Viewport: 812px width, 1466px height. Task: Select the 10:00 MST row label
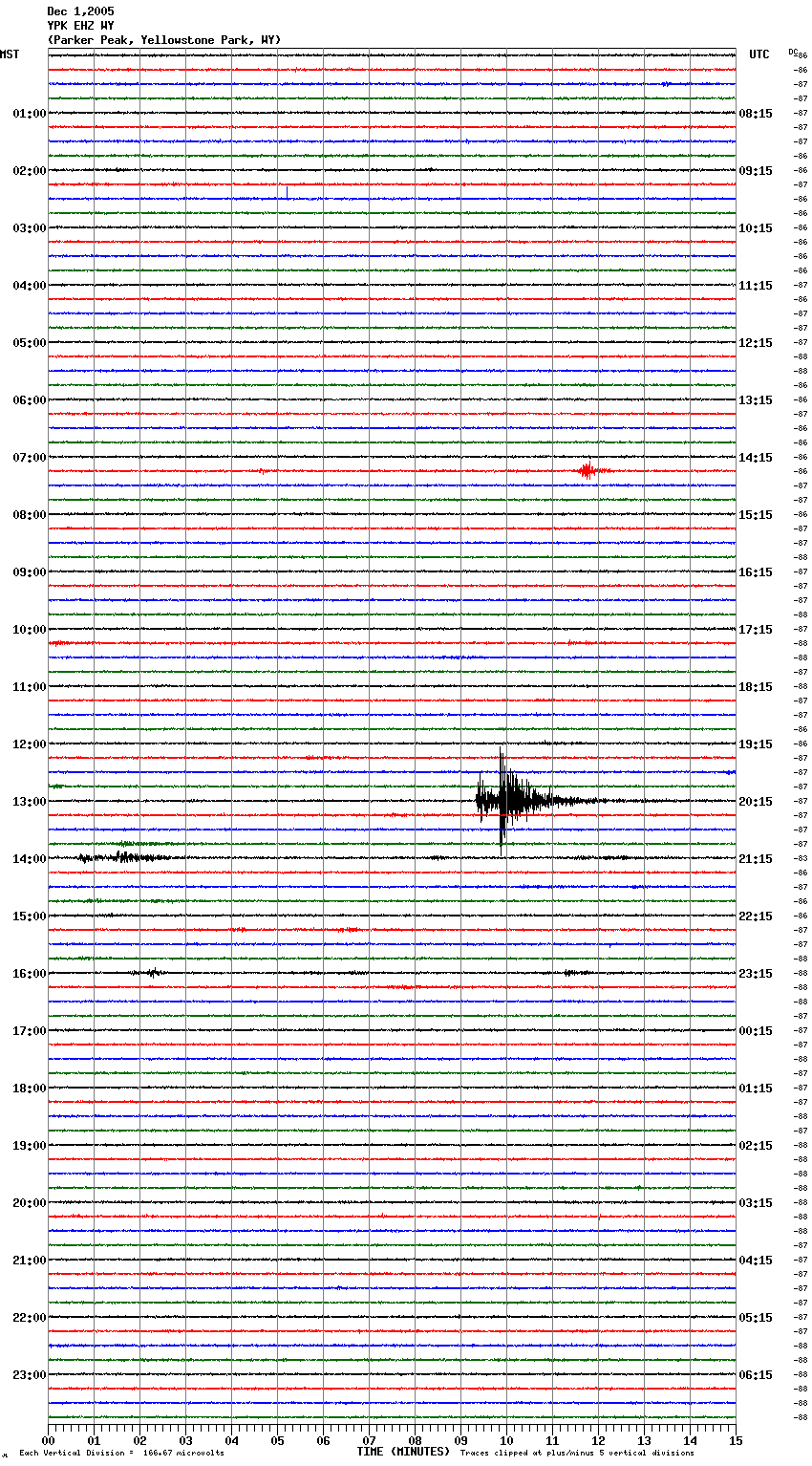coord(29,630)
